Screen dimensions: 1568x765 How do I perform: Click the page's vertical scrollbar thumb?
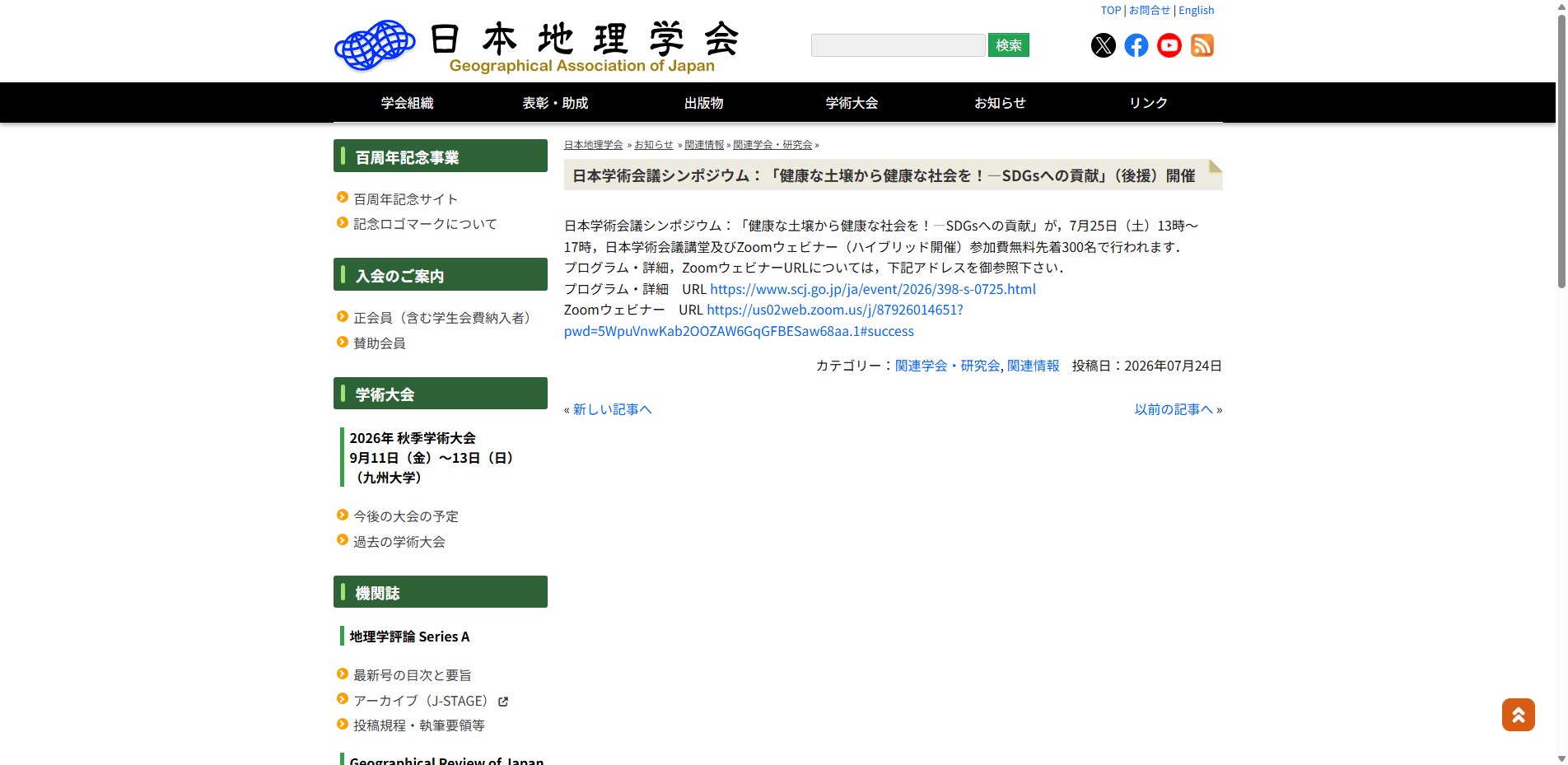tap(1561, 152)
